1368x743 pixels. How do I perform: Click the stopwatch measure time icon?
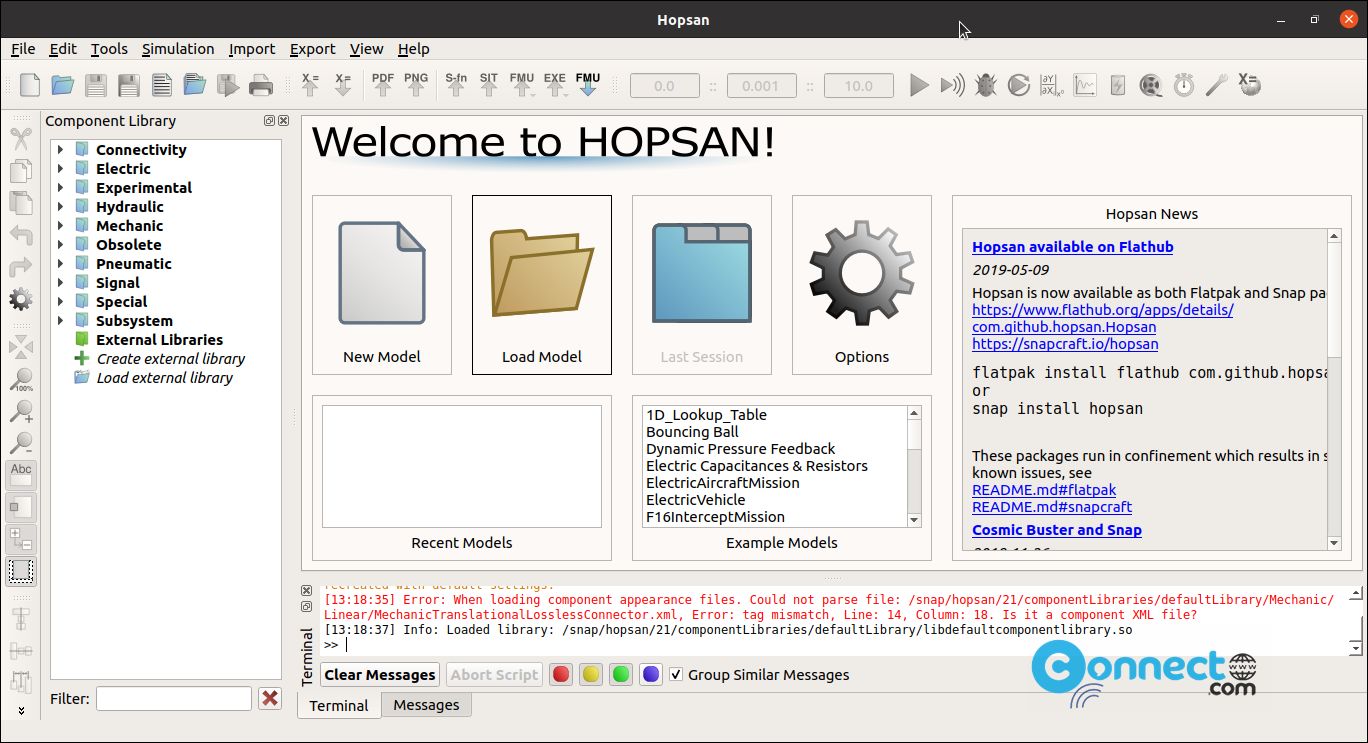click(1184, 86)
